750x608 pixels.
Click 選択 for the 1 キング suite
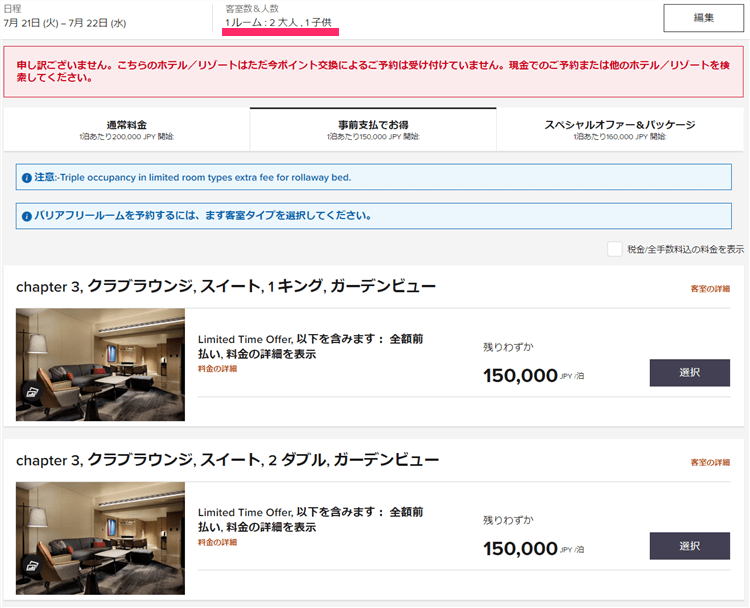689,373
